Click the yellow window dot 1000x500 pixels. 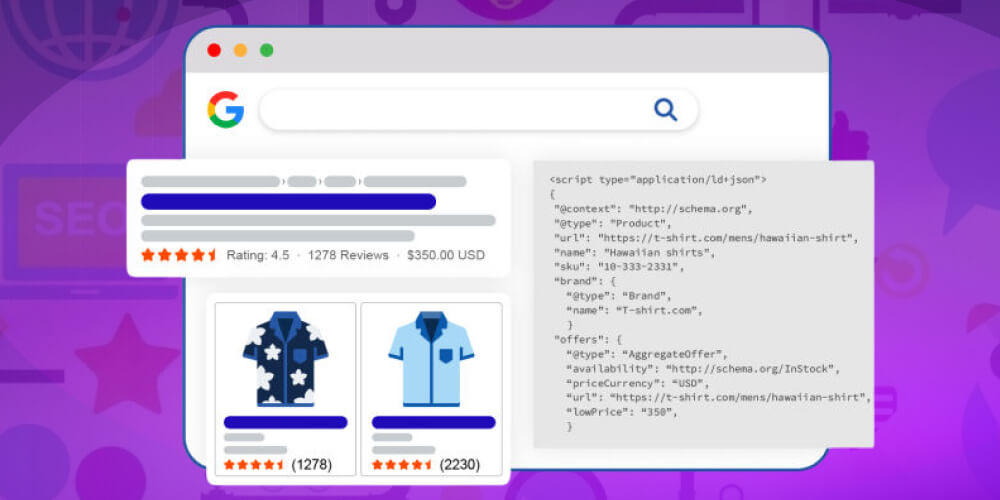pos(240,50)
